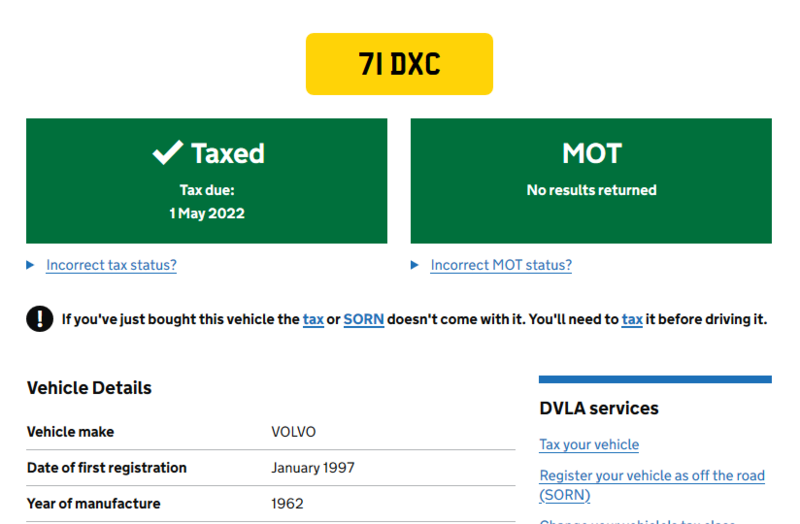Select the 'Tax due: 1 May 2022' text
The height and width of the screenshot is (524, 800).
[x=207, y=201]
